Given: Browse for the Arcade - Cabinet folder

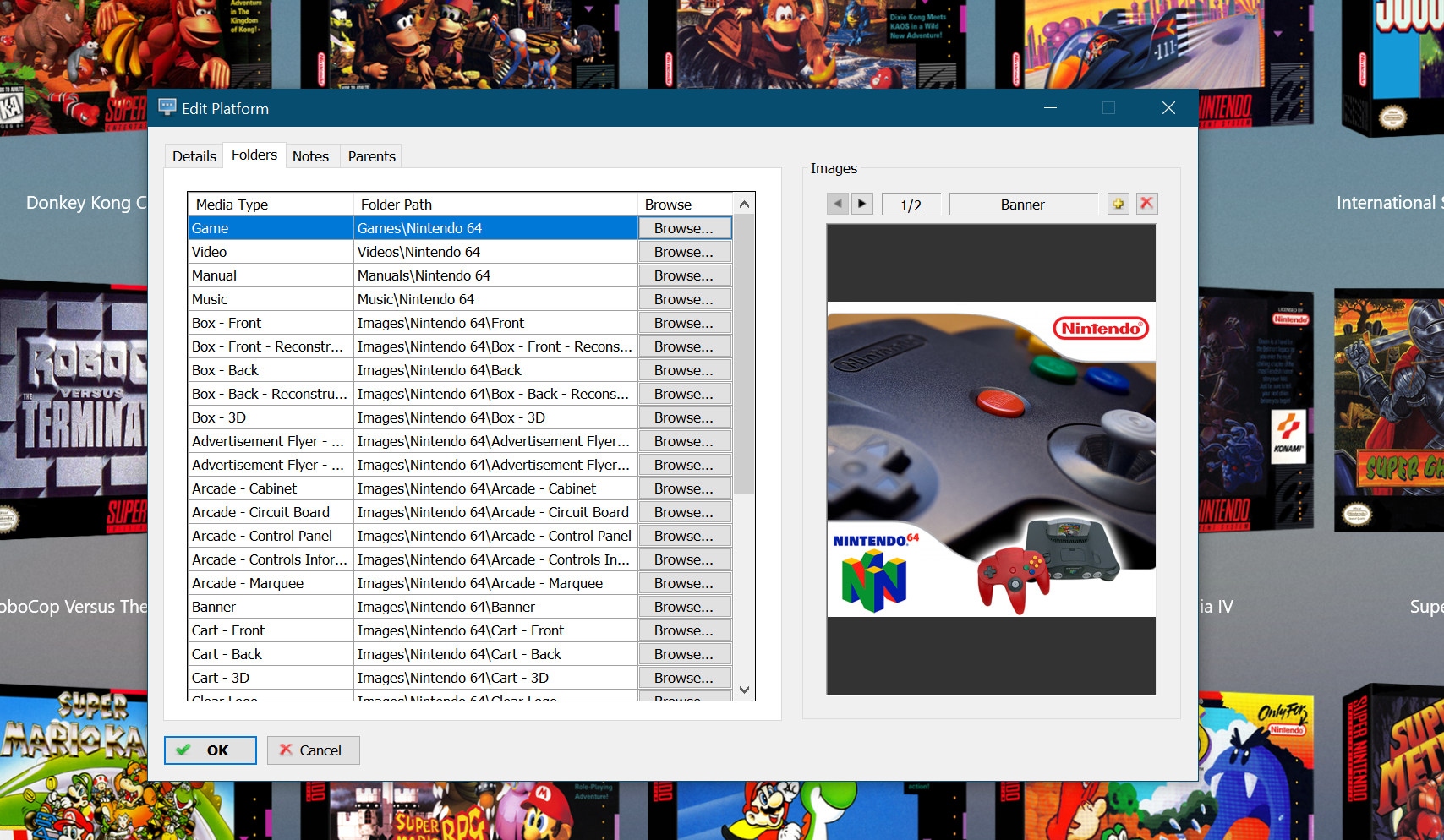Looking at the screenshot, I should point(684,488).
